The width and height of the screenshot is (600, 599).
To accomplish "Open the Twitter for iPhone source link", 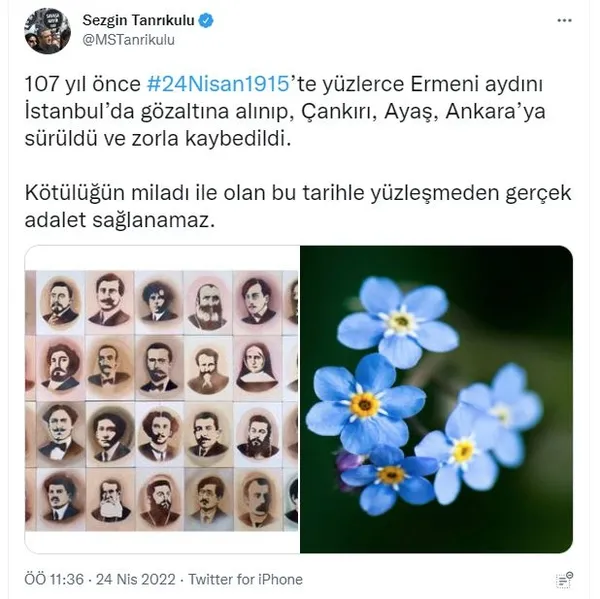I will tap(246, 579).
